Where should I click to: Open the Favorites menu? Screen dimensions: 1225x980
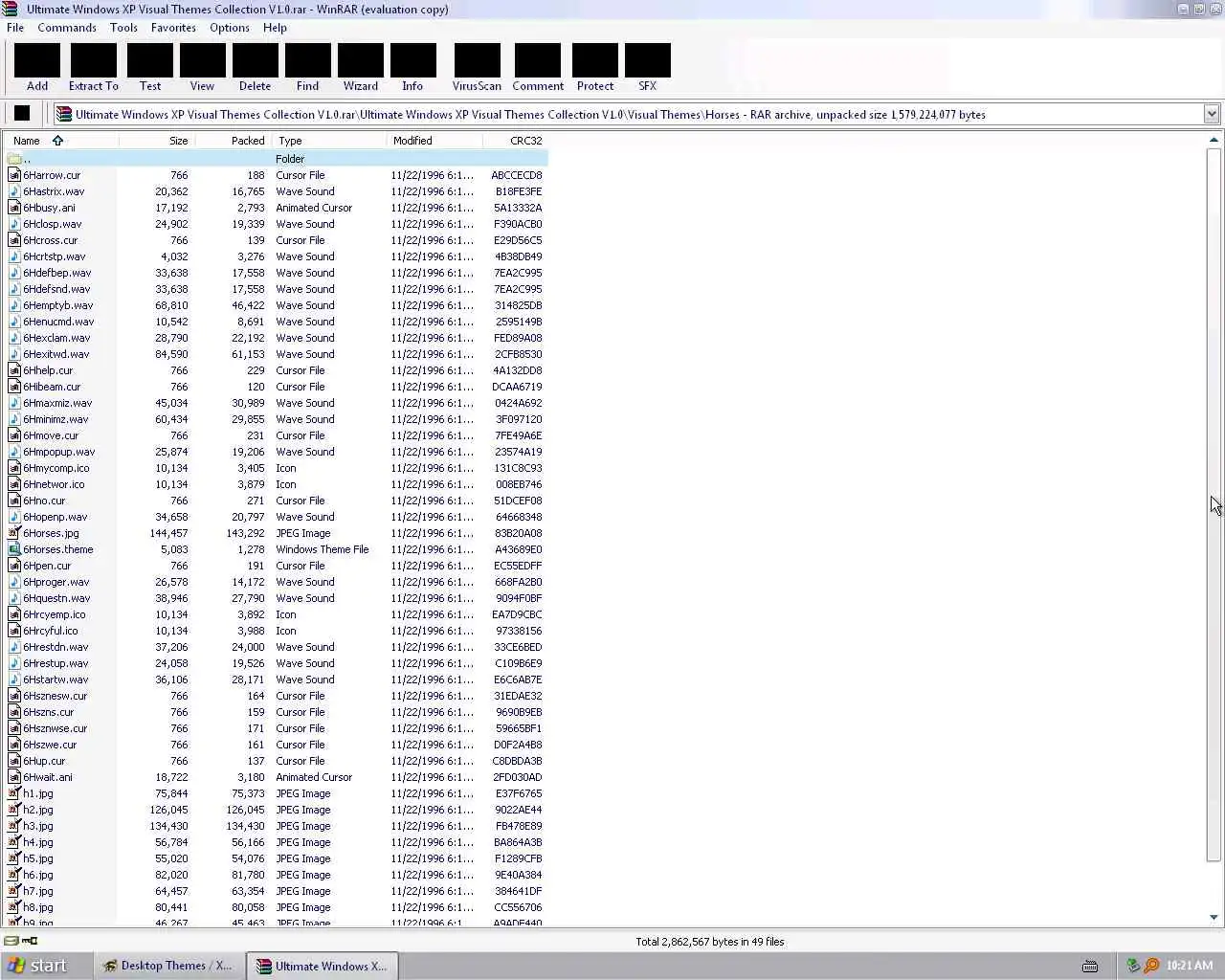tap(173, 28)
